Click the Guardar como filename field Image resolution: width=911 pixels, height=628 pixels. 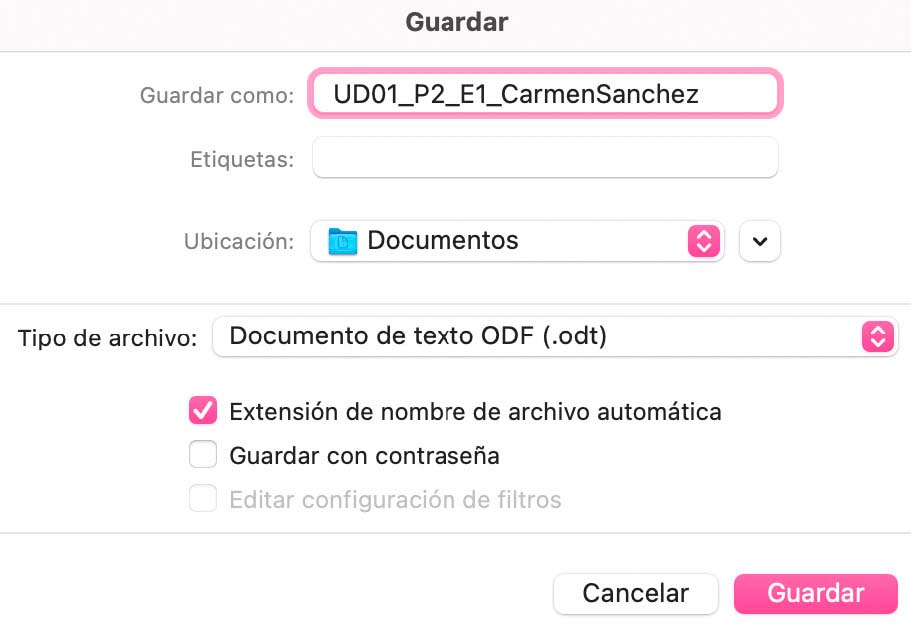pyautogui.click(x=545, y=94)
